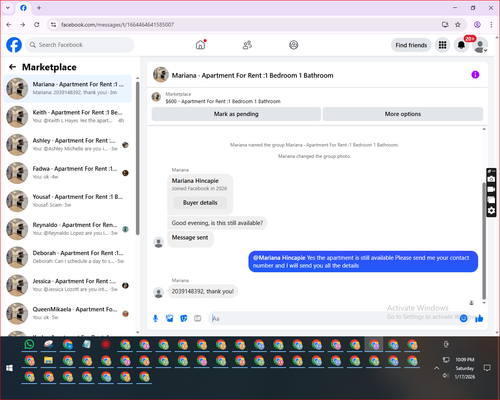This screenshot has height=400, width=500.
Task: Click the Facebook logo
Action: tap(14, 45)
